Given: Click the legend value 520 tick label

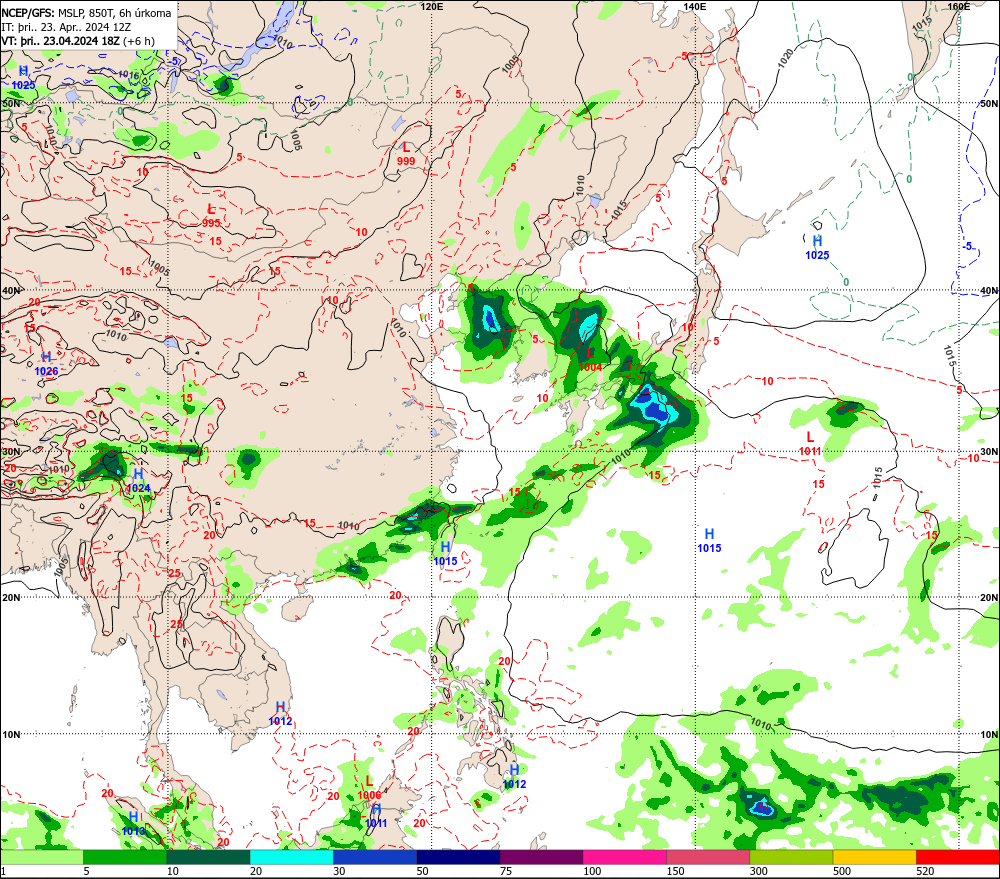Looking at the screenshot, I should coord(925,871).
